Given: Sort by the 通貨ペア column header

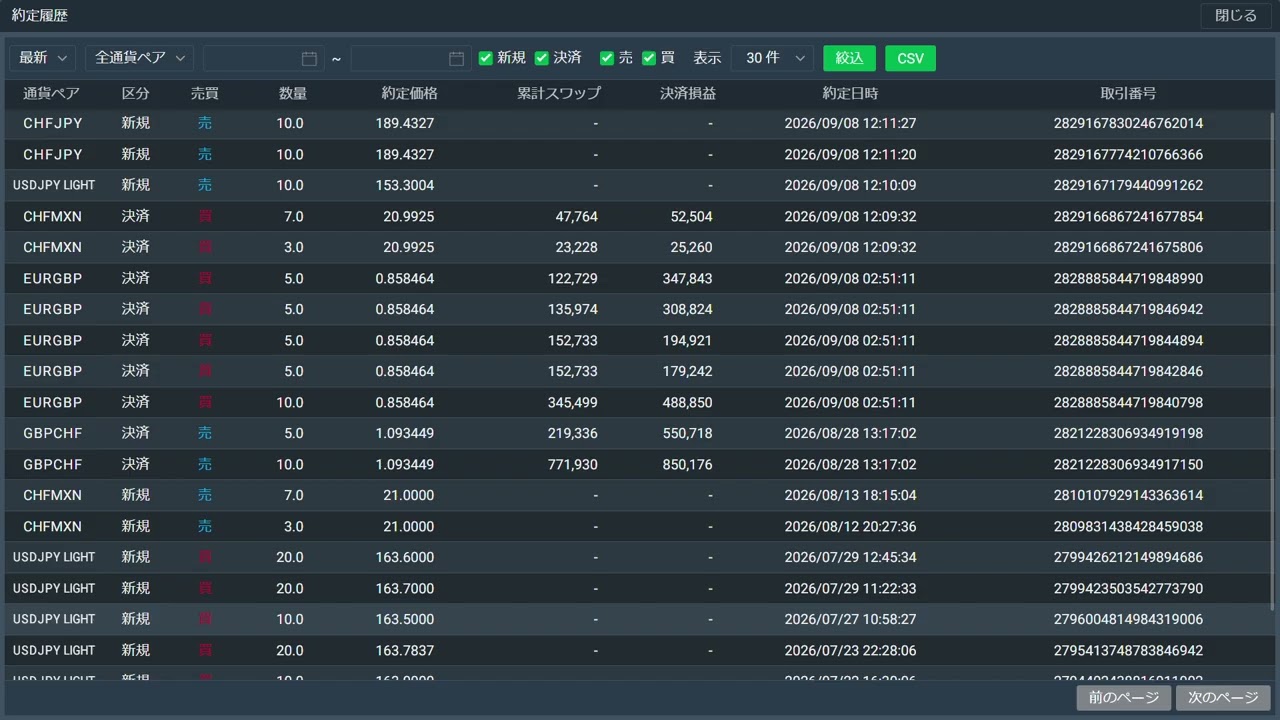Looking at the screenshot, I should [51, 93].
